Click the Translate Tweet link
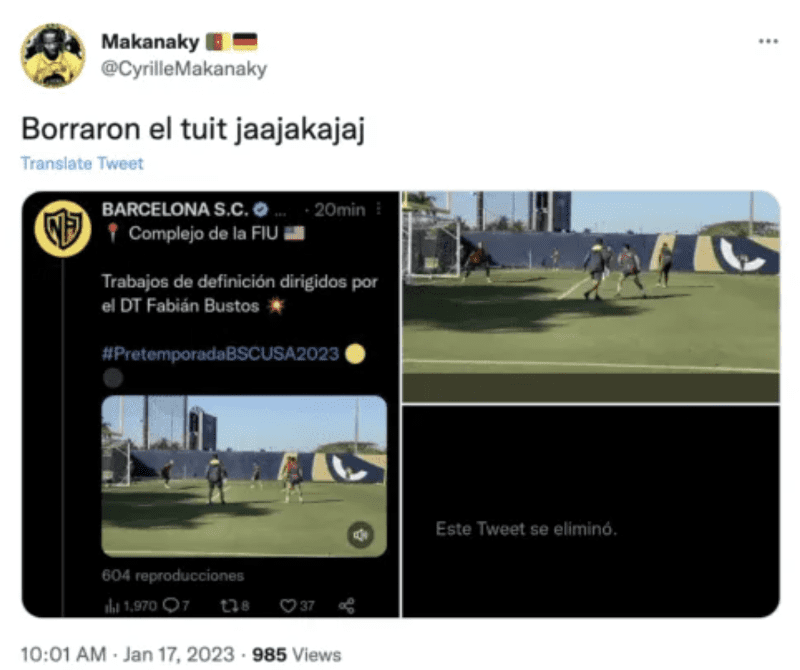The height and width of the screenshot is (670, 800). point(82,163)
